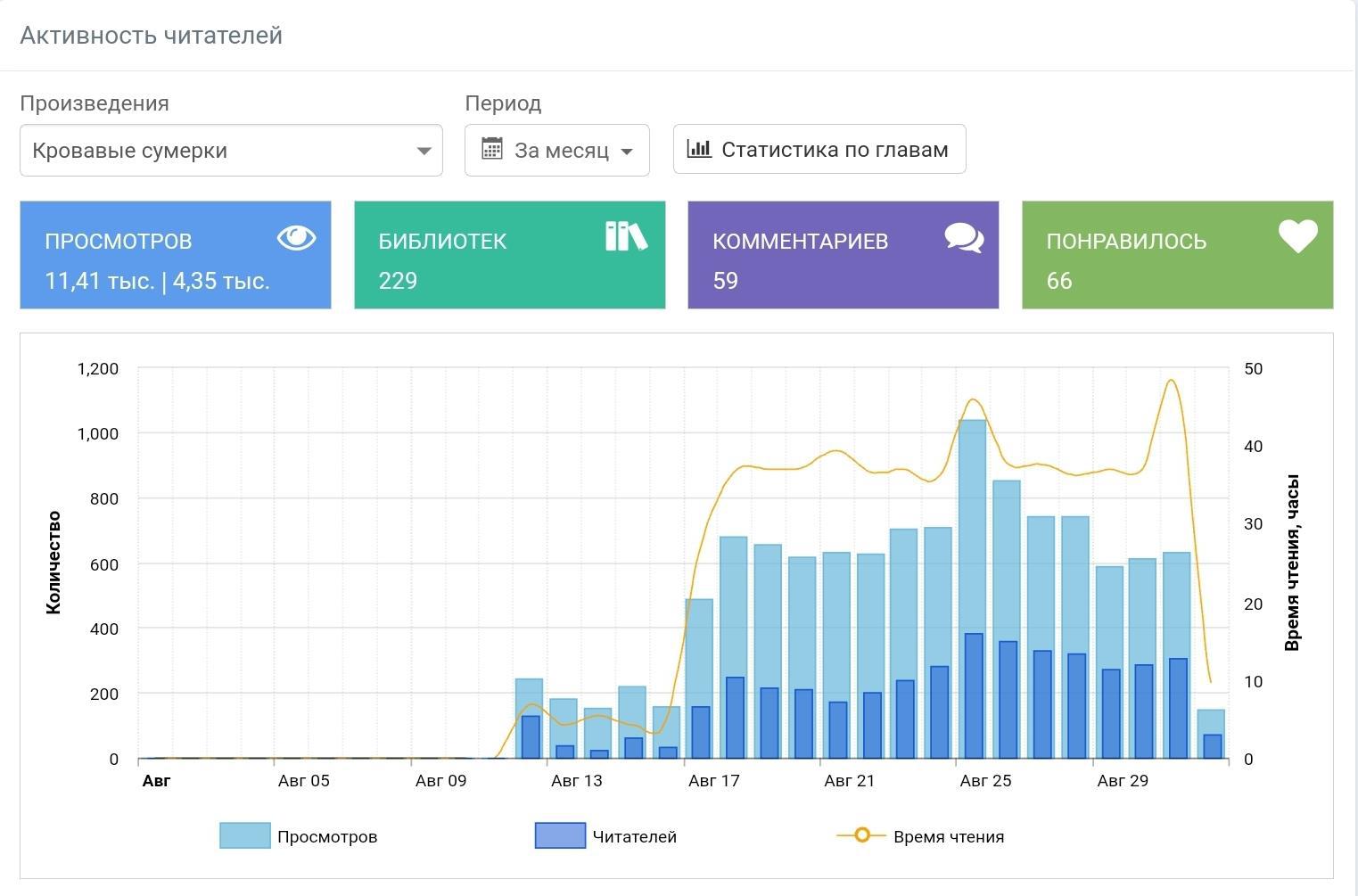Toggle the Просмотров series in chart legend
1358x896 pixels.
click(299, 836)
